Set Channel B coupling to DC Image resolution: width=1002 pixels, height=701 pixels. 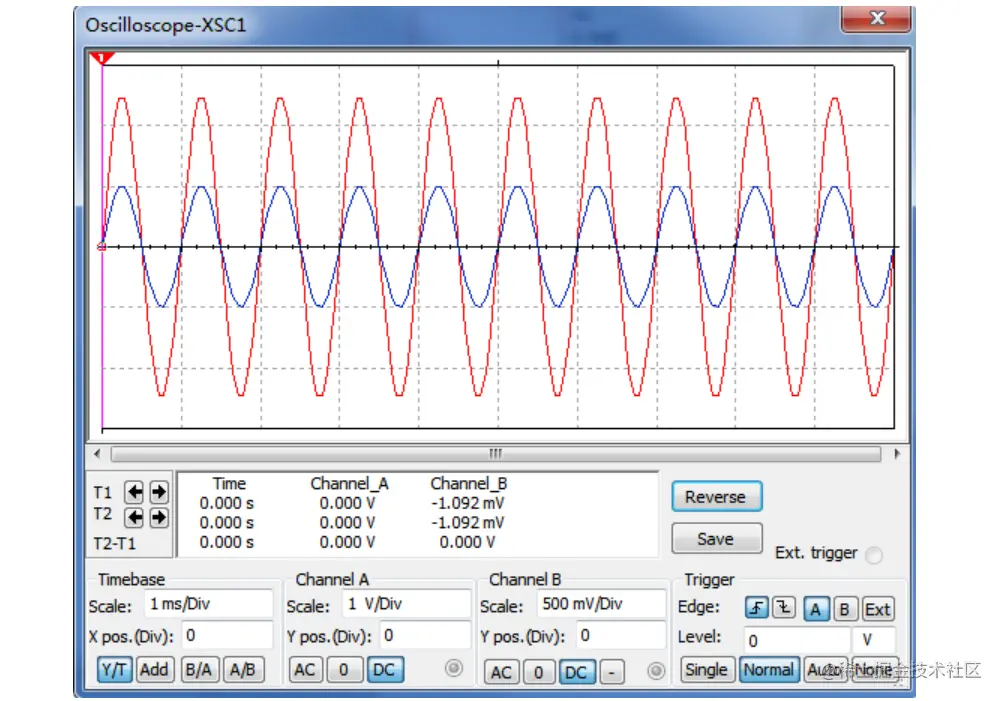click(x=576, y=672)
